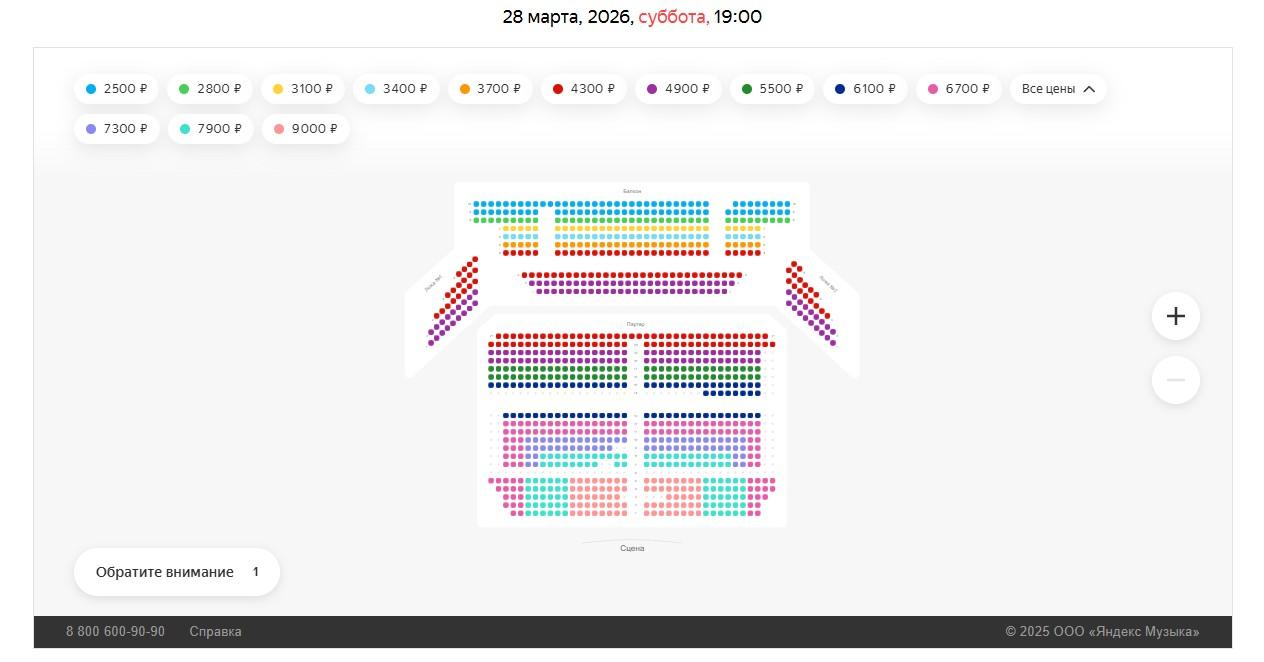Select the 5500 ₽ price filter
This screenshot has width=1264, height=662.
pos(772,89)
